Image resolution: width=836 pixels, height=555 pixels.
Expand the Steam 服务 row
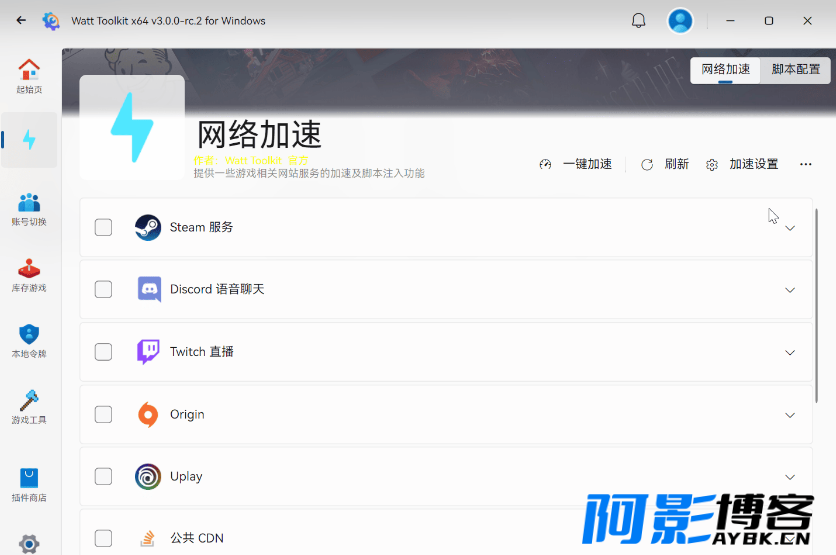tap(790, 228)
